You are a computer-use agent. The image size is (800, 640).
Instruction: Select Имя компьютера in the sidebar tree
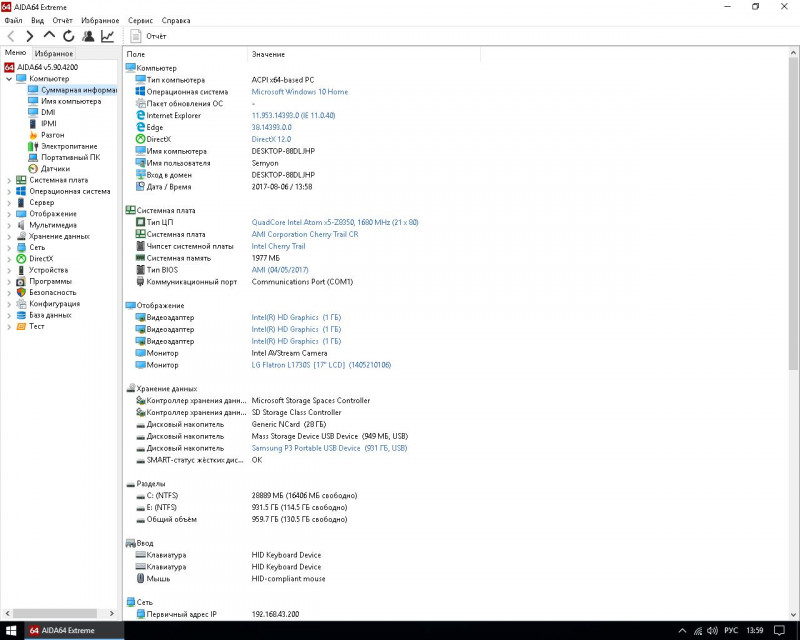(x=71, y=101)
